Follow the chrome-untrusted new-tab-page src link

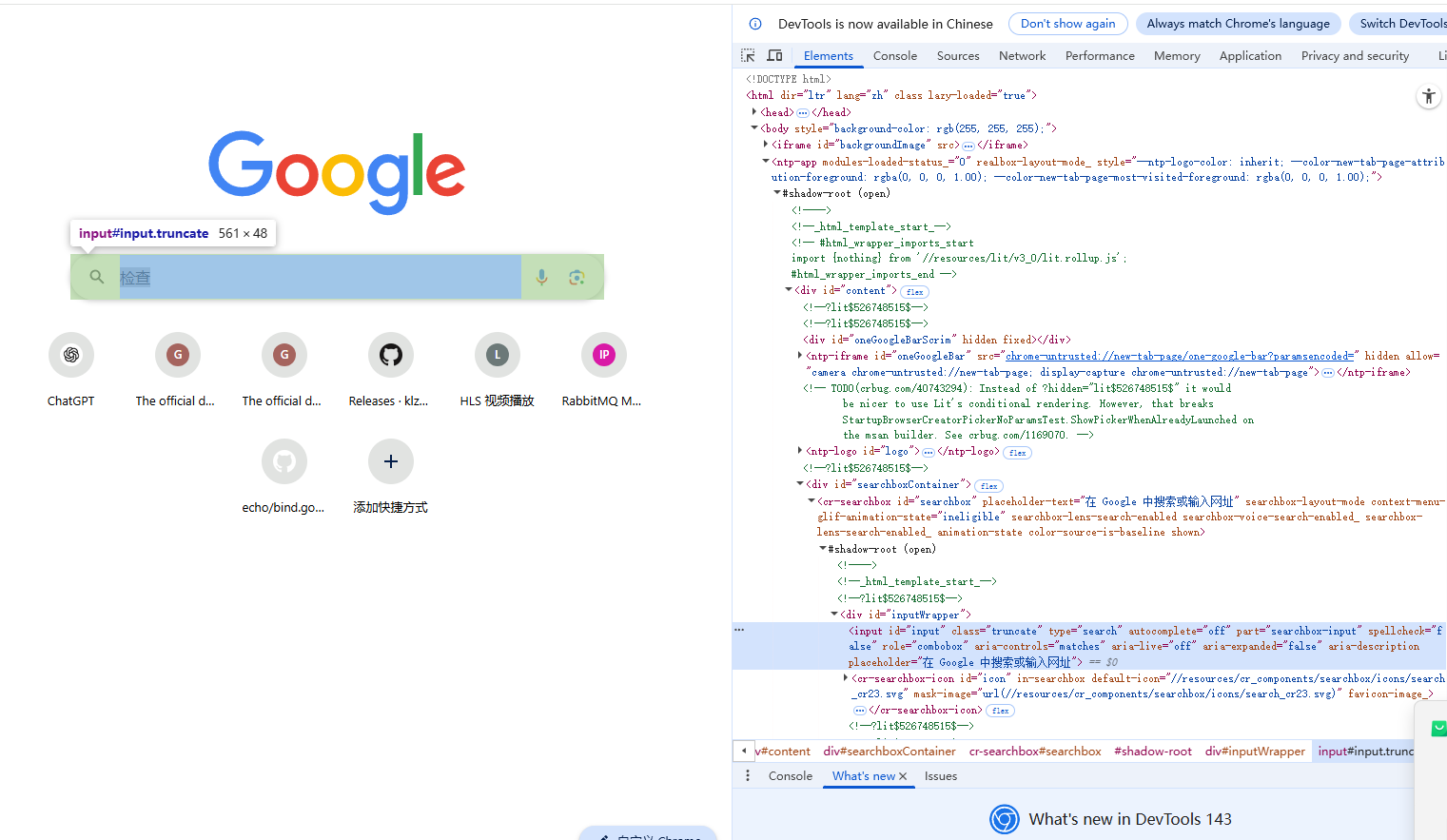pos(1179,356)
